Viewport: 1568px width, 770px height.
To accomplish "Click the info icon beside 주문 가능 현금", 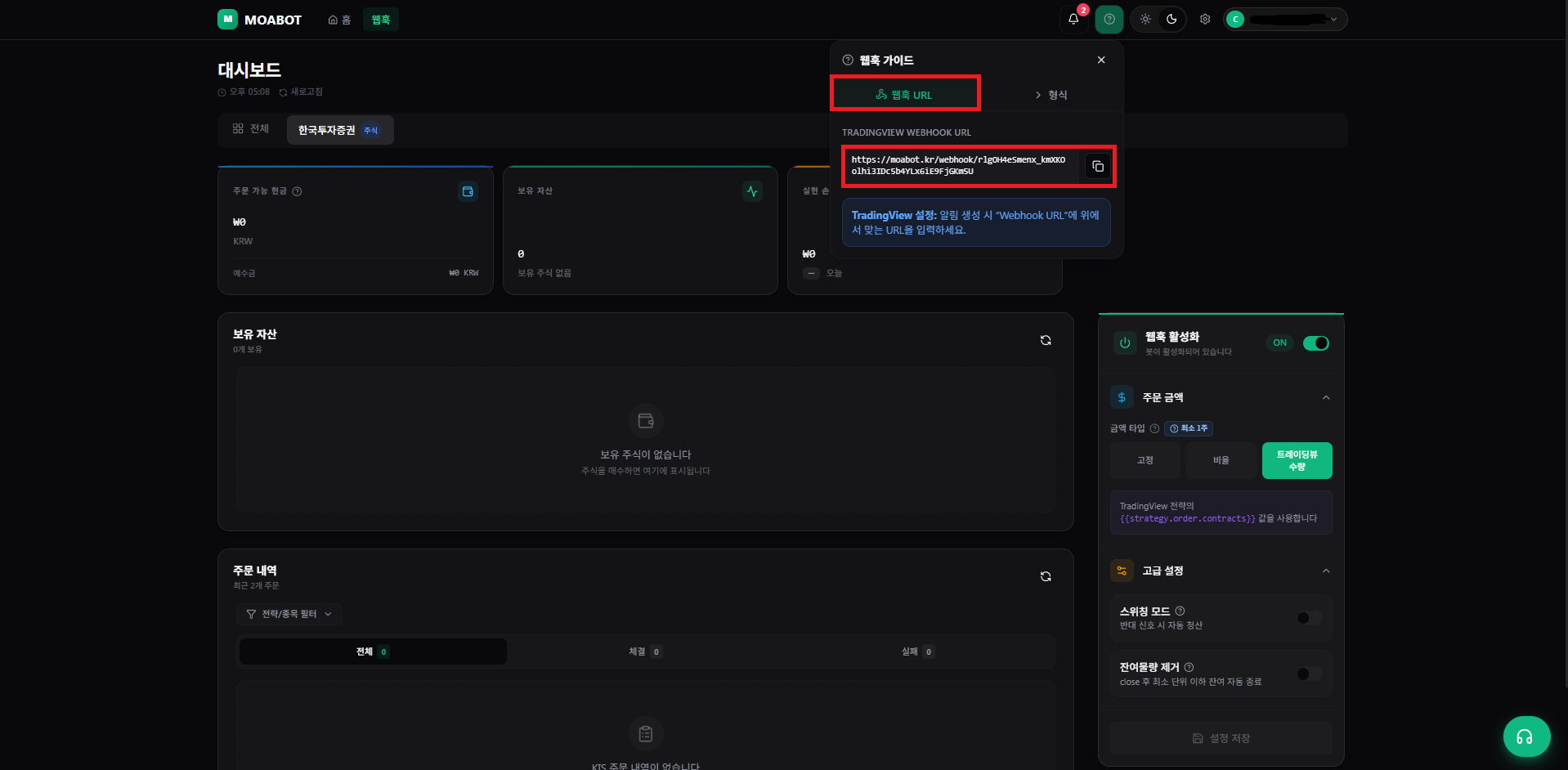I will coord(298,191).
